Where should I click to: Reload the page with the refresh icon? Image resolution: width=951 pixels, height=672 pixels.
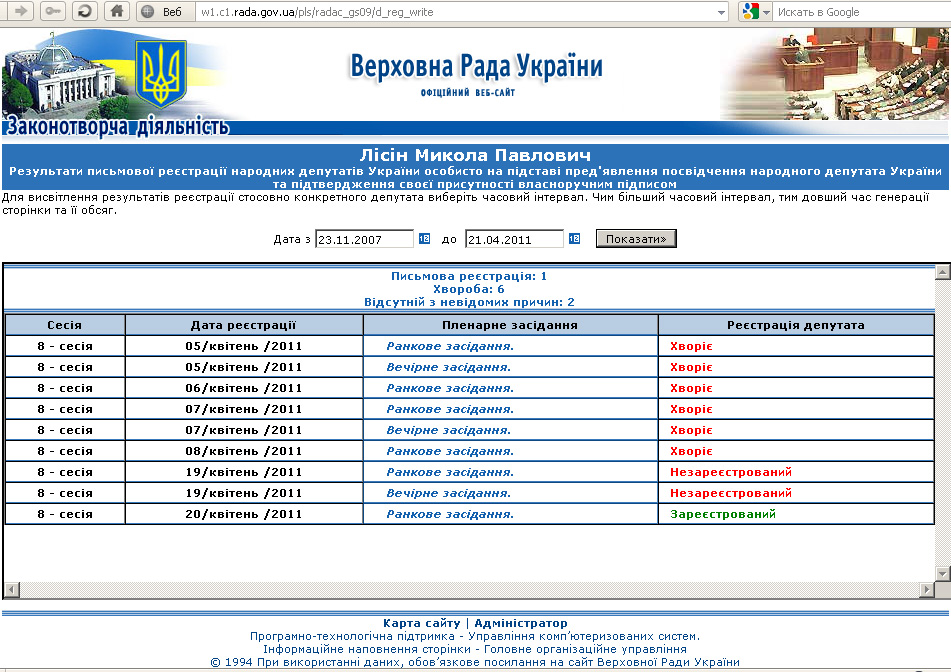(86, 12)
